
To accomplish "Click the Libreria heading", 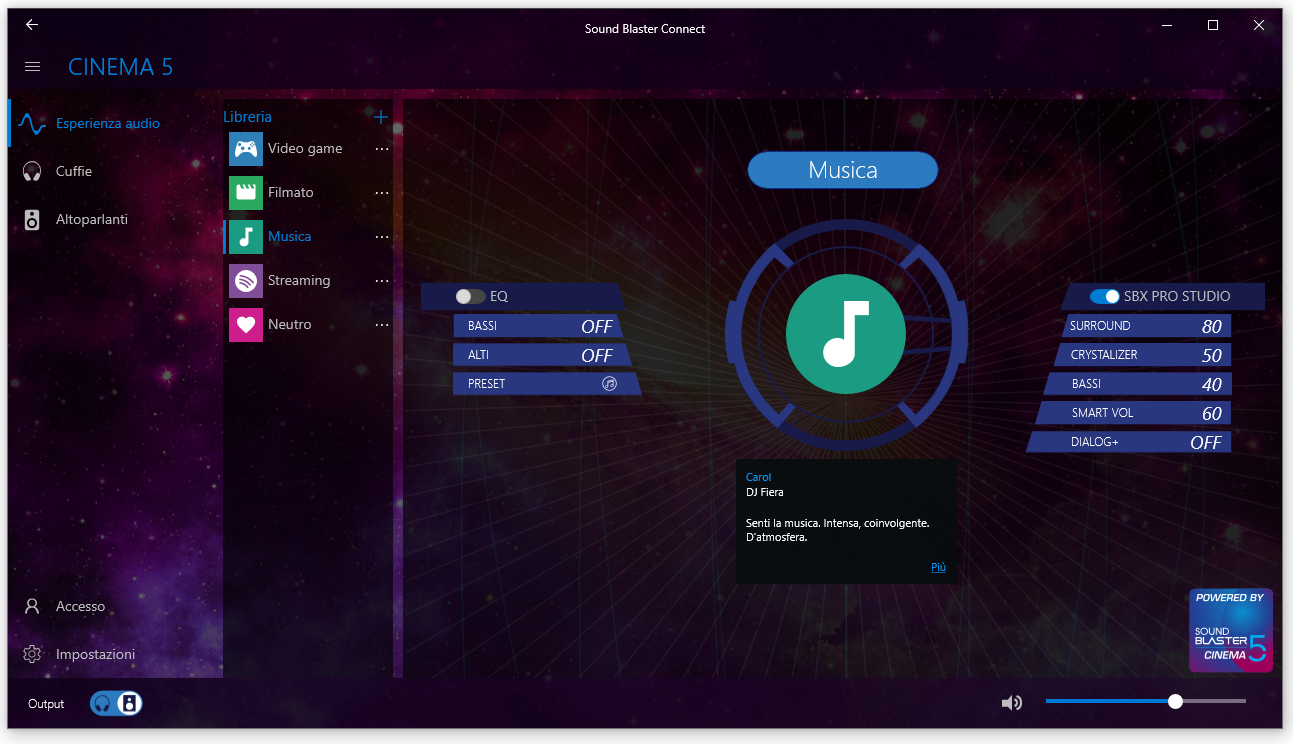I will point(247,117).
